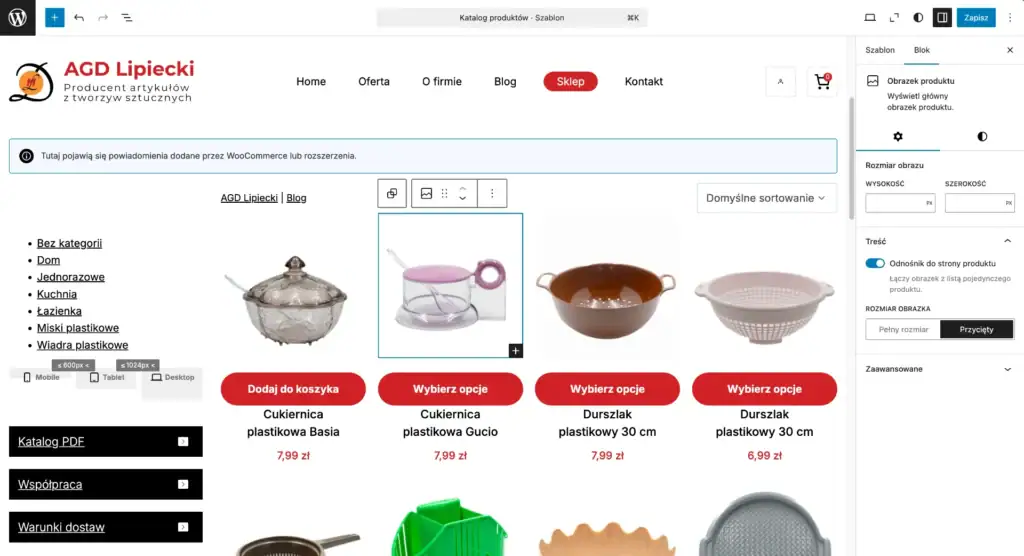Image resolution: width=1024 pixels, height=556 pixels.
Task: Open the Styles half-circle icon in top bar
Action: click(918, 18)
